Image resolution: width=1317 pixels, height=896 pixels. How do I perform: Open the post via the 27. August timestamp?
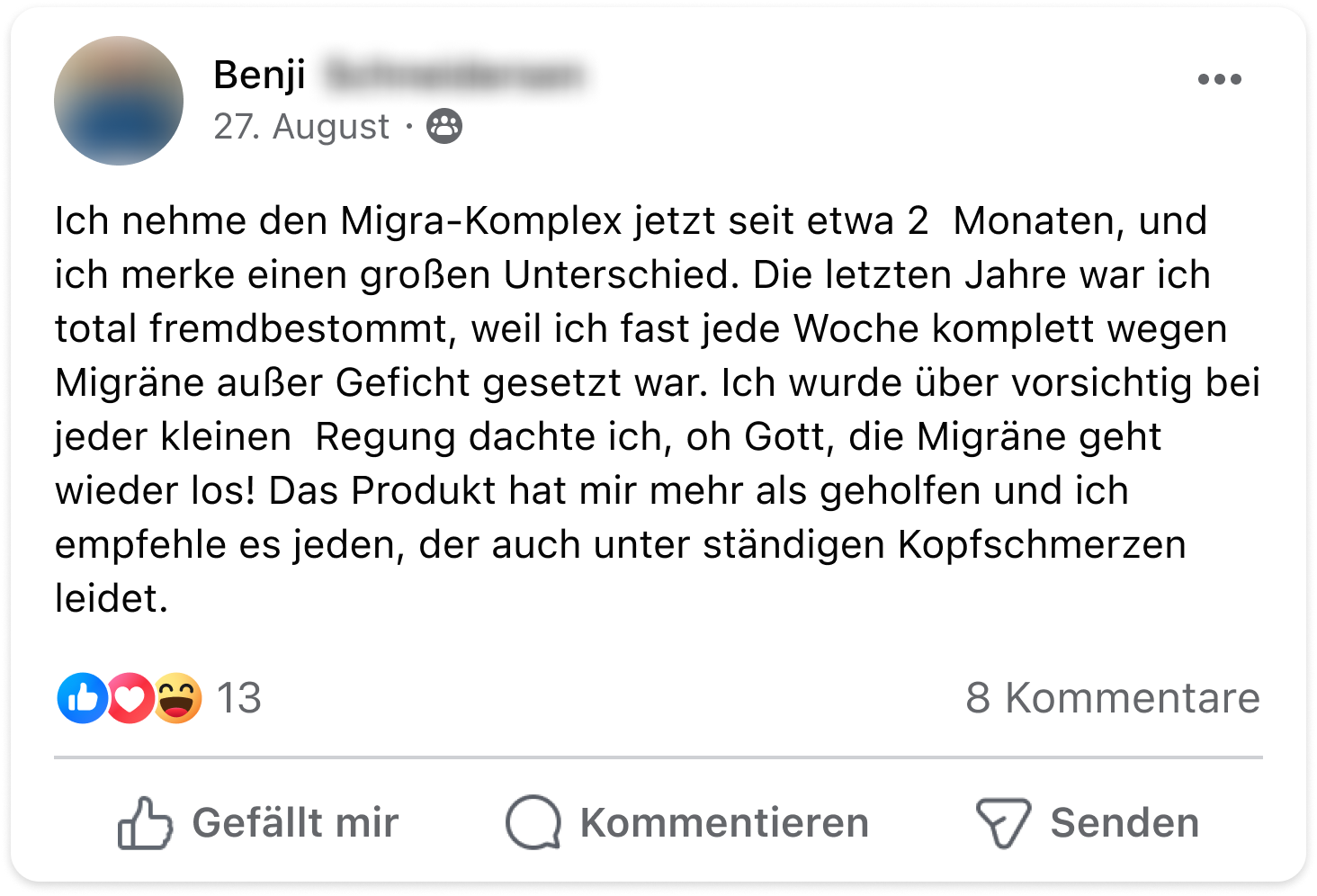pos(301,127)
